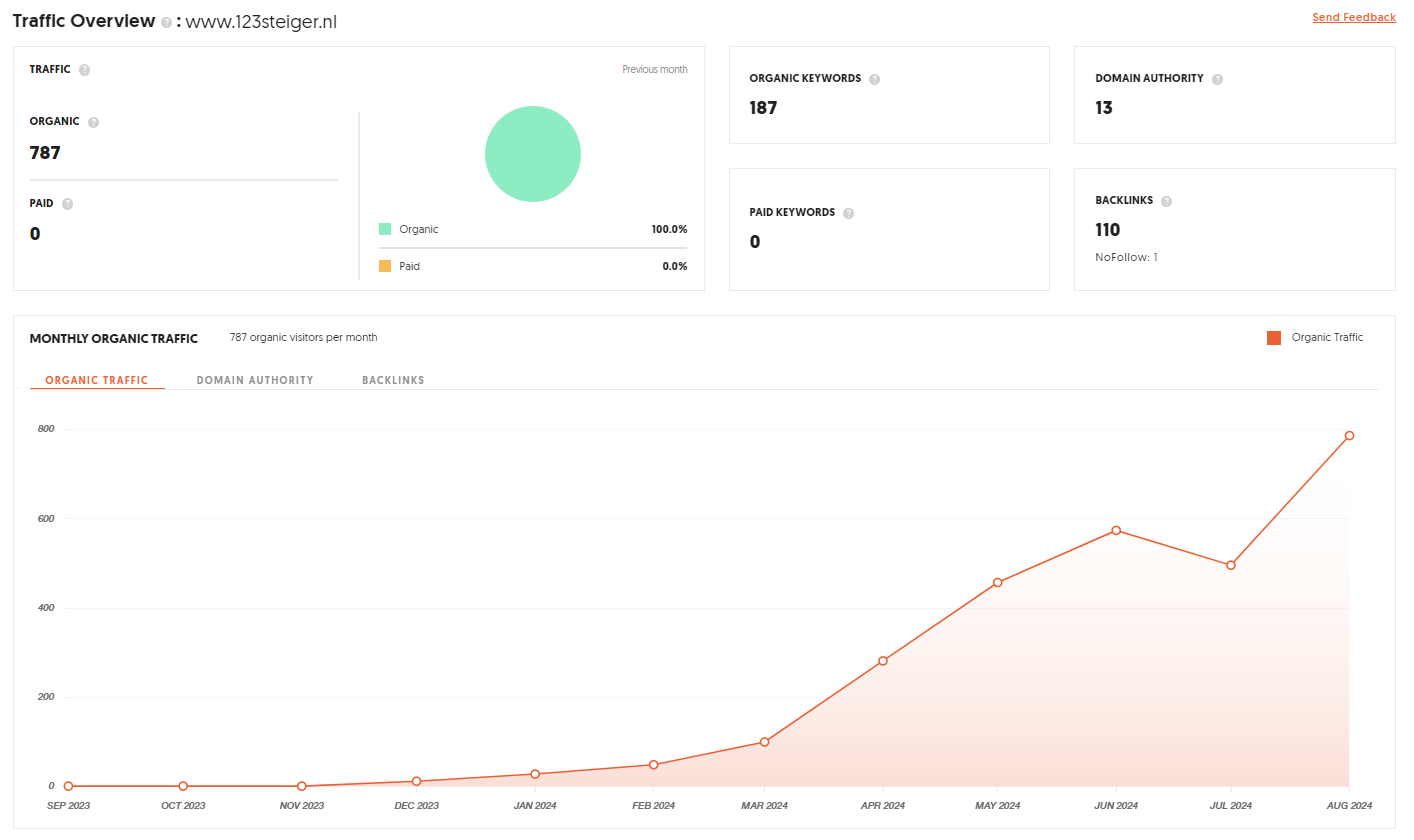
Task: Click the JUL 2024 data point
Action: point(1231,565)
